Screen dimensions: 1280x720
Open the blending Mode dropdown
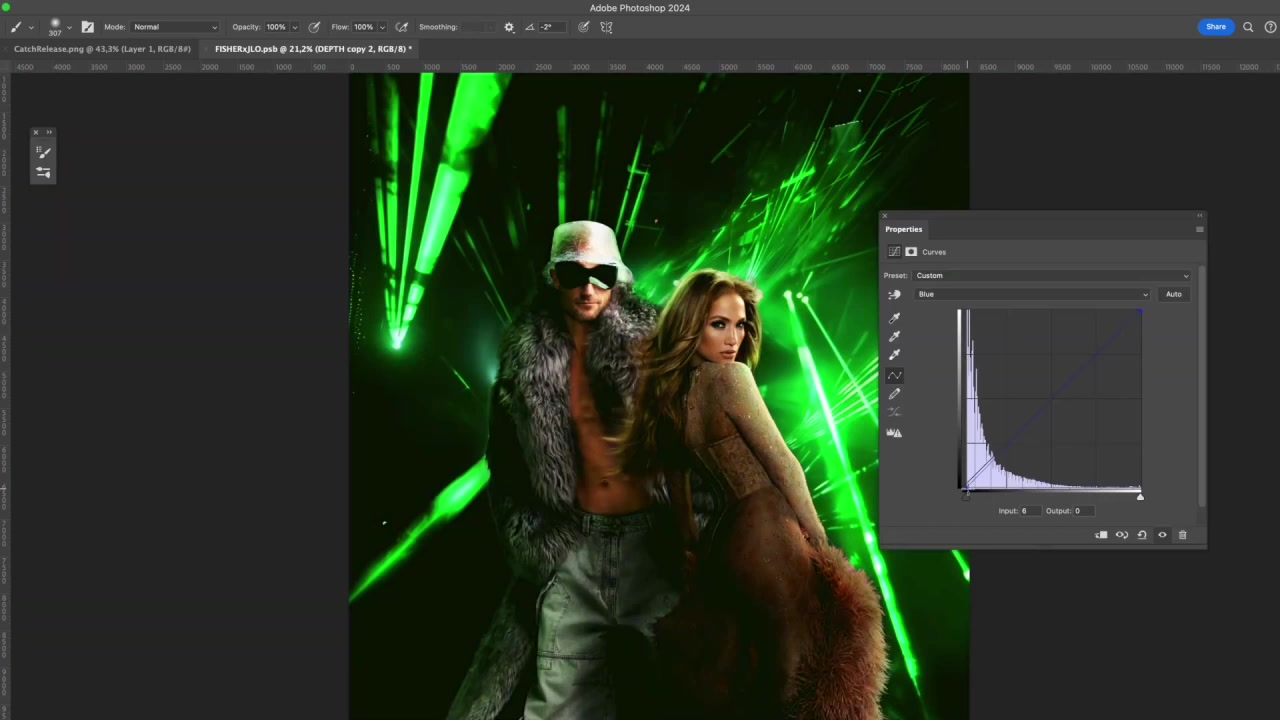tap(175, 27)
